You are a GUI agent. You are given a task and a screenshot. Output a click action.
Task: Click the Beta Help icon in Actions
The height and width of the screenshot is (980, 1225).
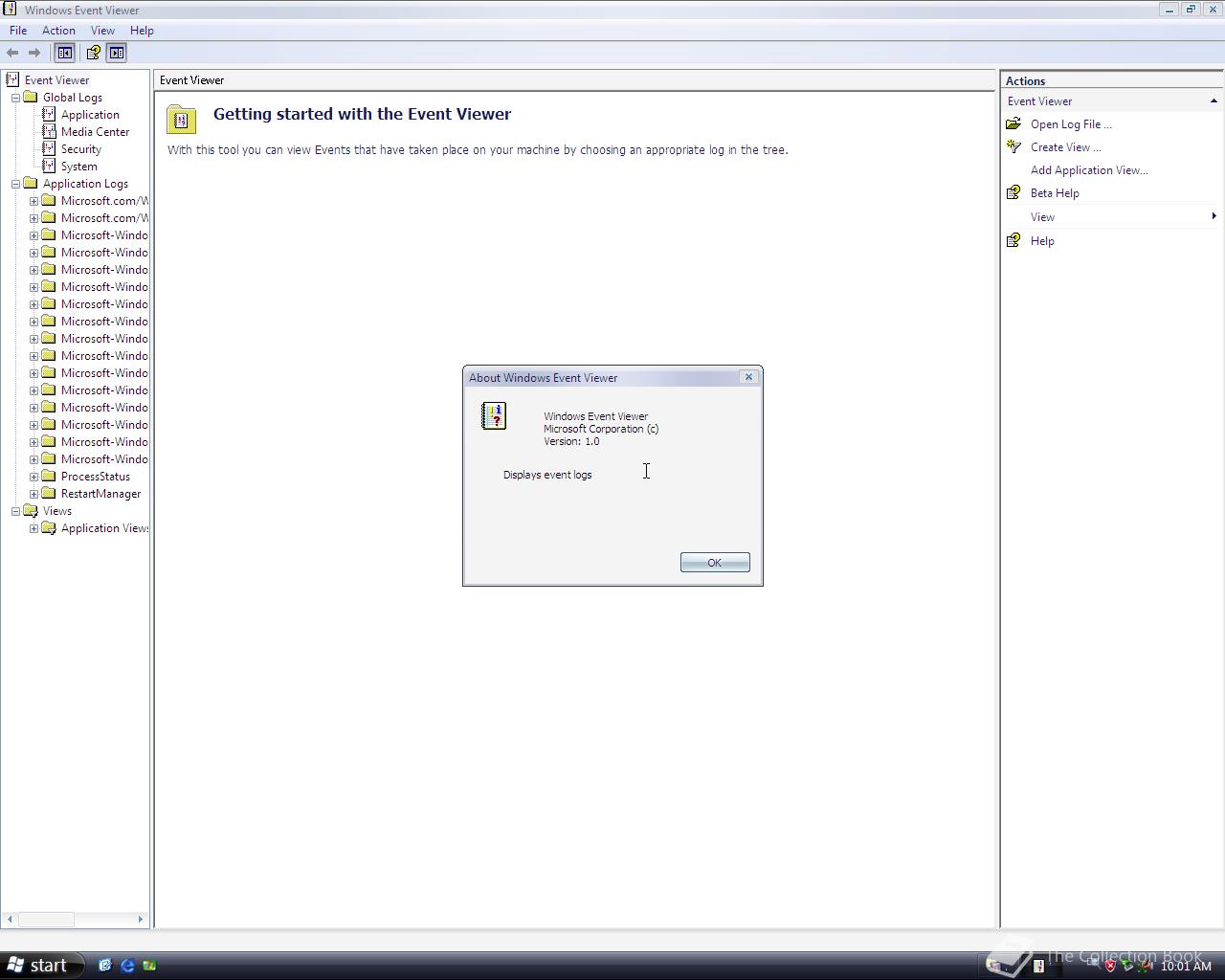click(x=1013, y=193)
